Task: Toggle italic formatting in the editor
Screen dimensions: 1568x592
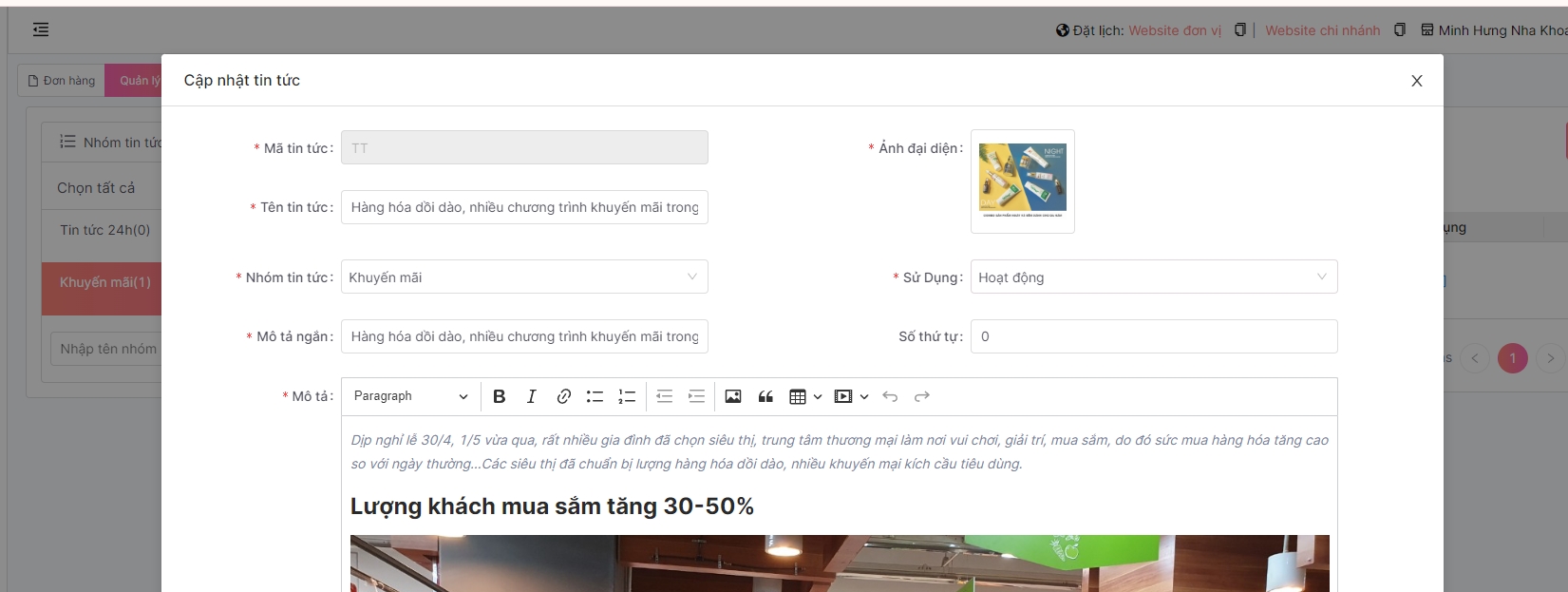Action: pos(531,396)
